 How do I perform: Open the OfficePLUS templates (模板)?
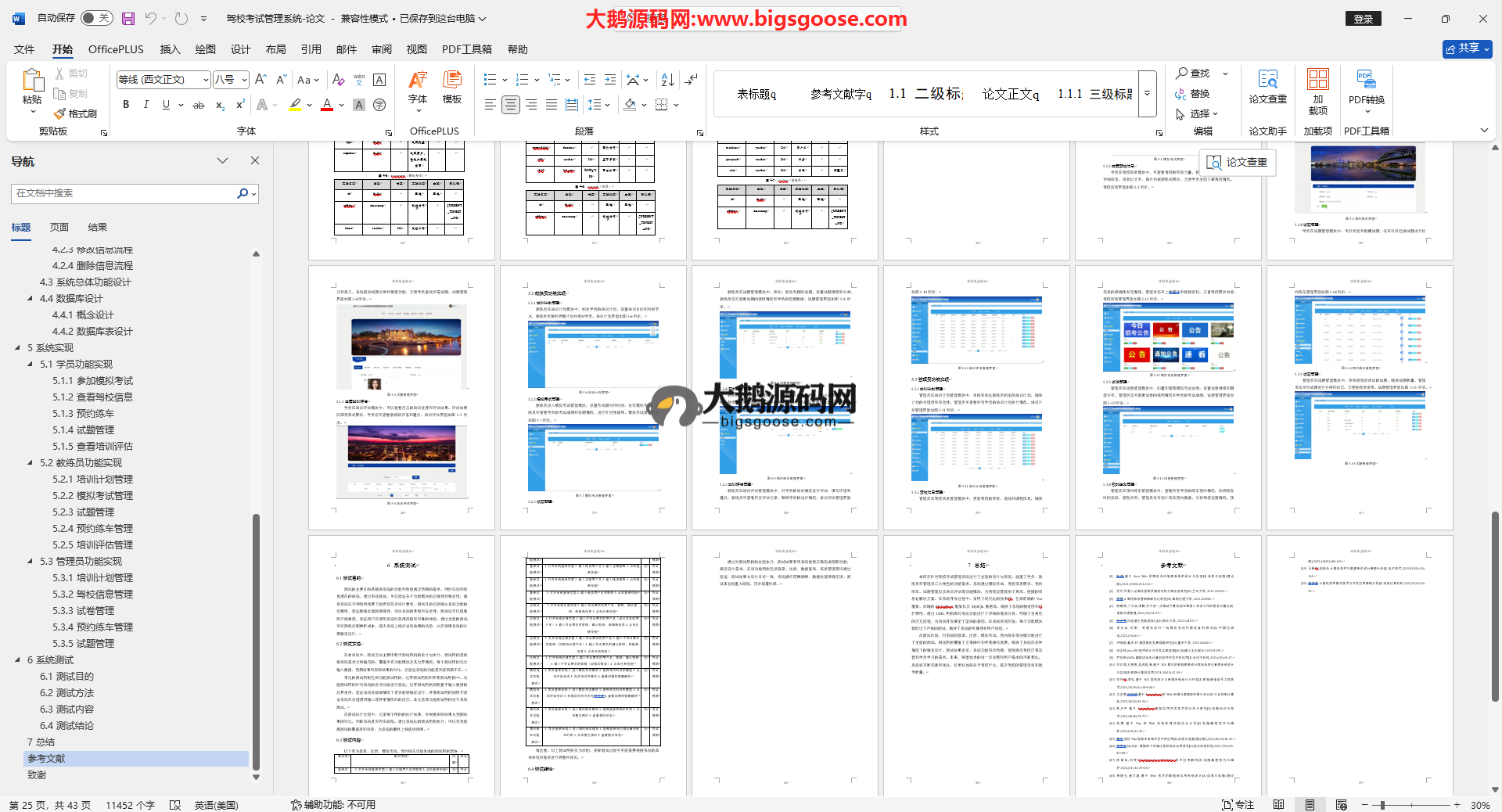(451, 87)
